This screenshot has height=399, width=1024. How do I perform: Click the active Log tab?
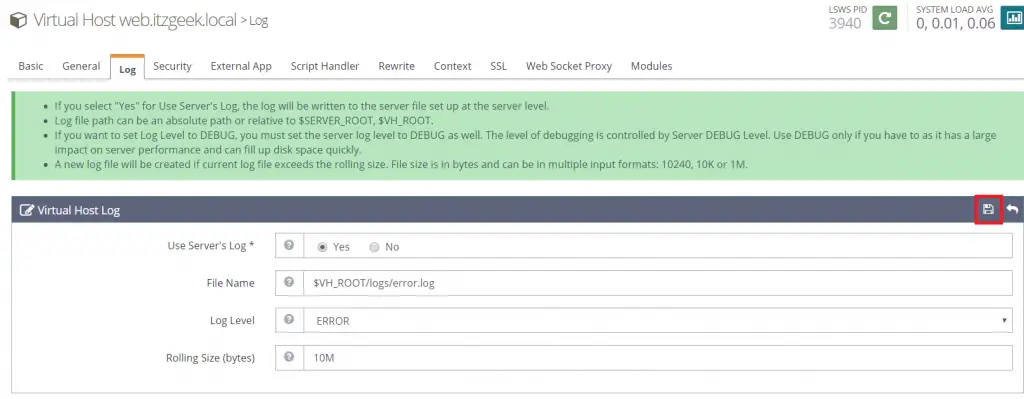[x=127, y=68]
